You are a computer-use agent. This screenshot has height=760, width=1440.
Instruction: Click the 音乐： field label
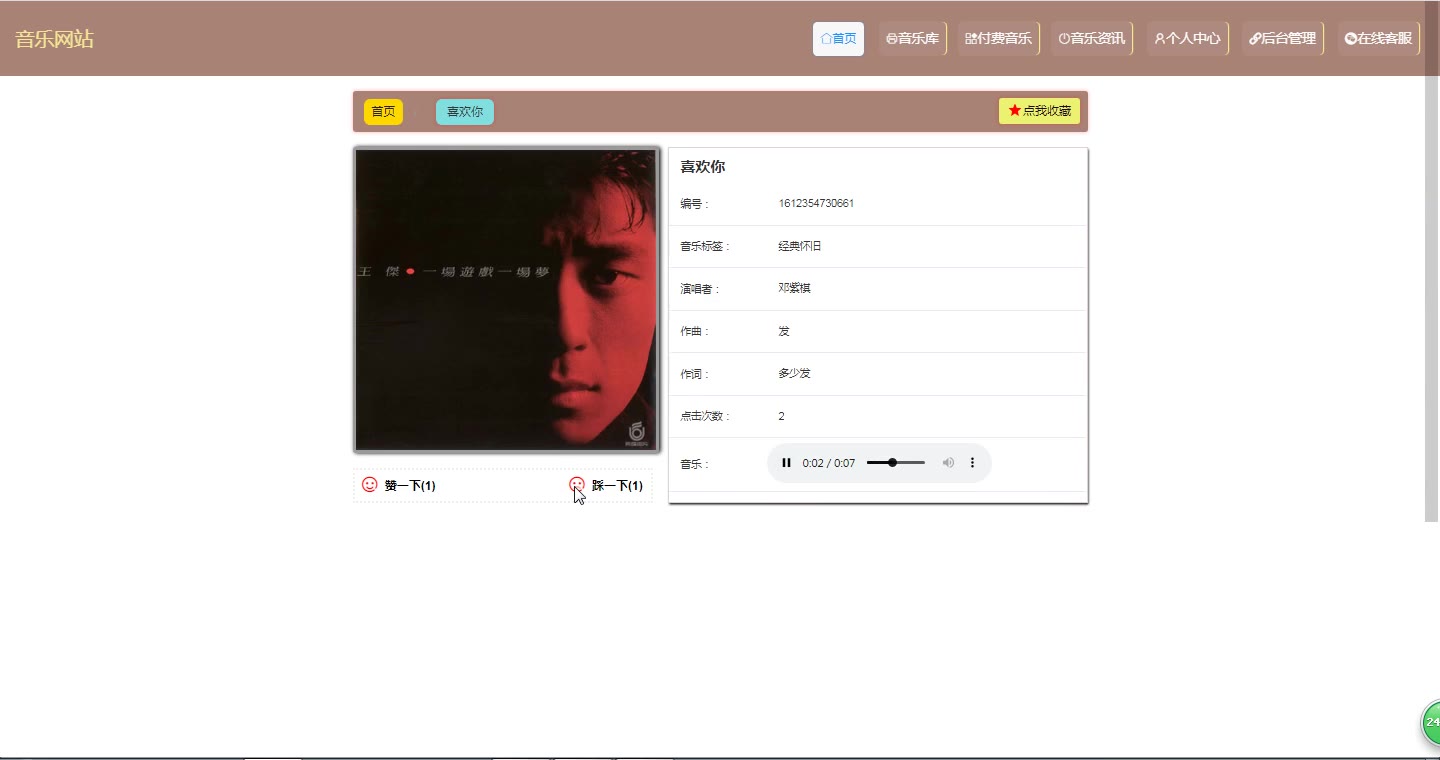[x=695, y=464]
